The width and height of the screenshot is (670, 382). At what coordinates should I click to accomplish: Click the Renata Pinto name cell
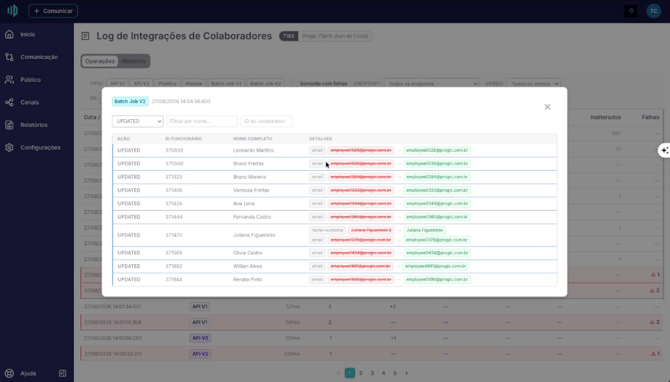coord(247,279)
